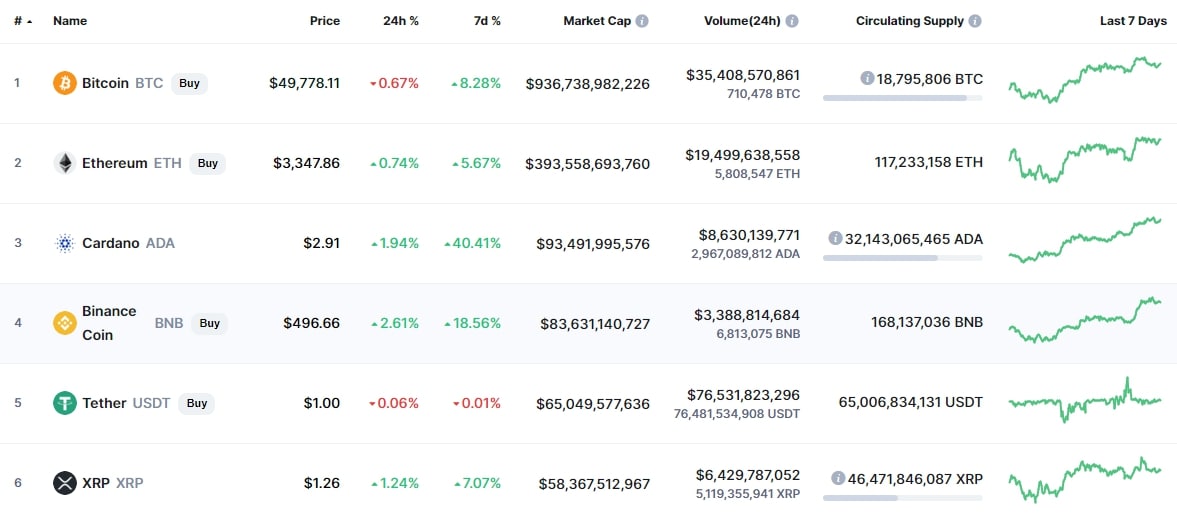The height and width of the screenshot is (517, 1177).
Task: Click 168,137,036 BNB circulating supply
Action: [x=927, y=323]
